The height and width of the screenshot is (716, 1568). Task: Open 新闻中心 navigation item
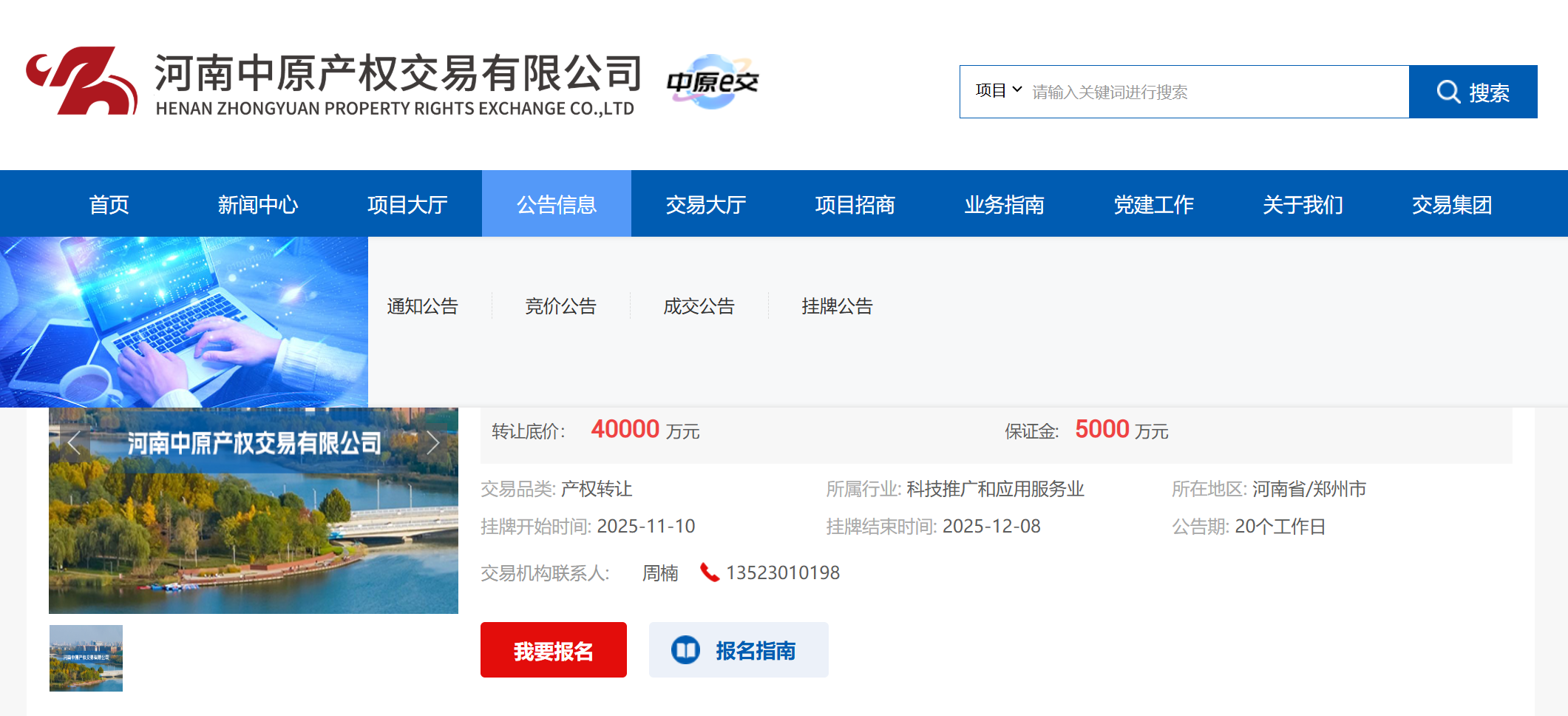coord(258,205)
